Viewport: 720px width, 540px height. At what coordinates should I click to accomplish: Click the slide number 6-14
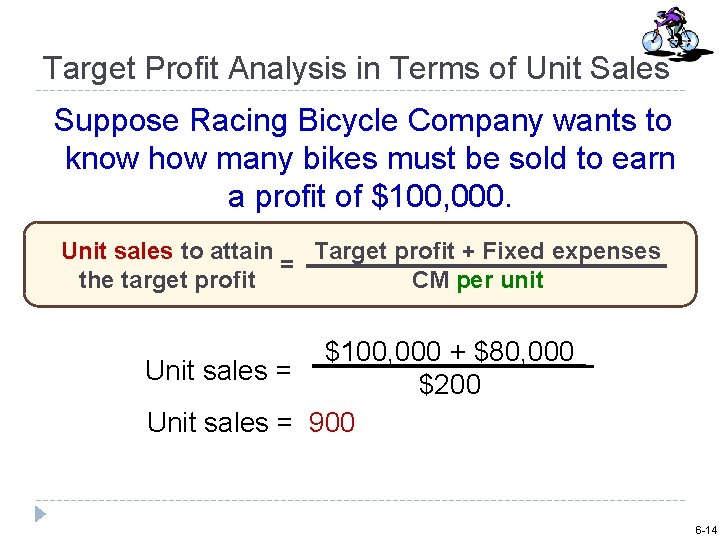pyautogui.click(x=704, y=529)
